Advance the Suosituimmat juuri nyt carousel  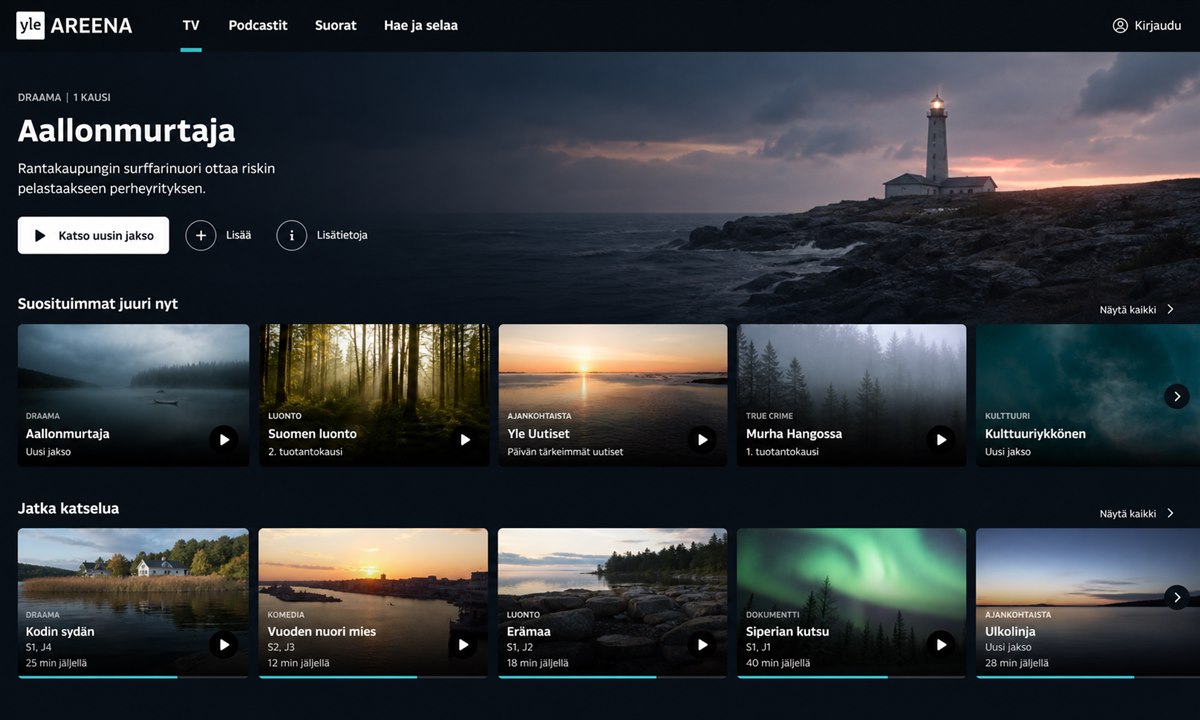coord(1177,396)
